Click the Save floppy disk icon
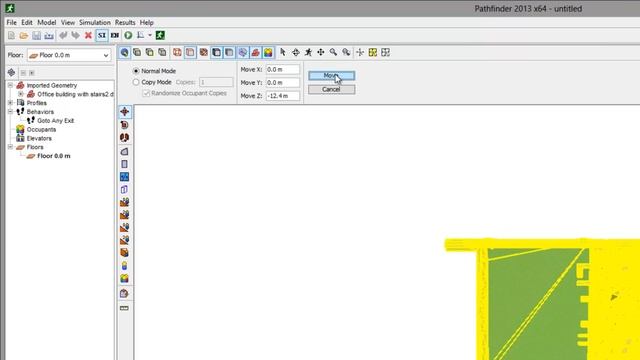 point(36,36)
